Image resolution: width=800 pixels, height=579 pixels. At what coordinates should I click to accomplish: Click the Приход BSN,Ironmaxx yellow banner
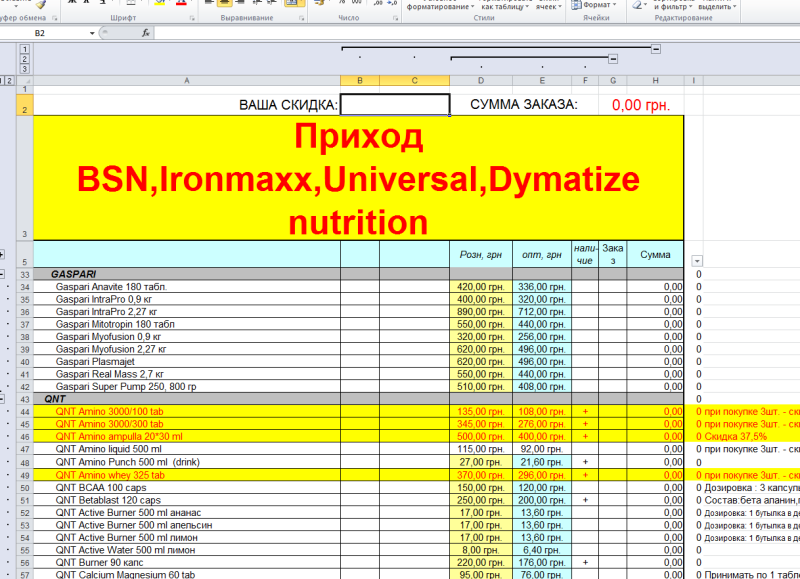coord(358,179)
